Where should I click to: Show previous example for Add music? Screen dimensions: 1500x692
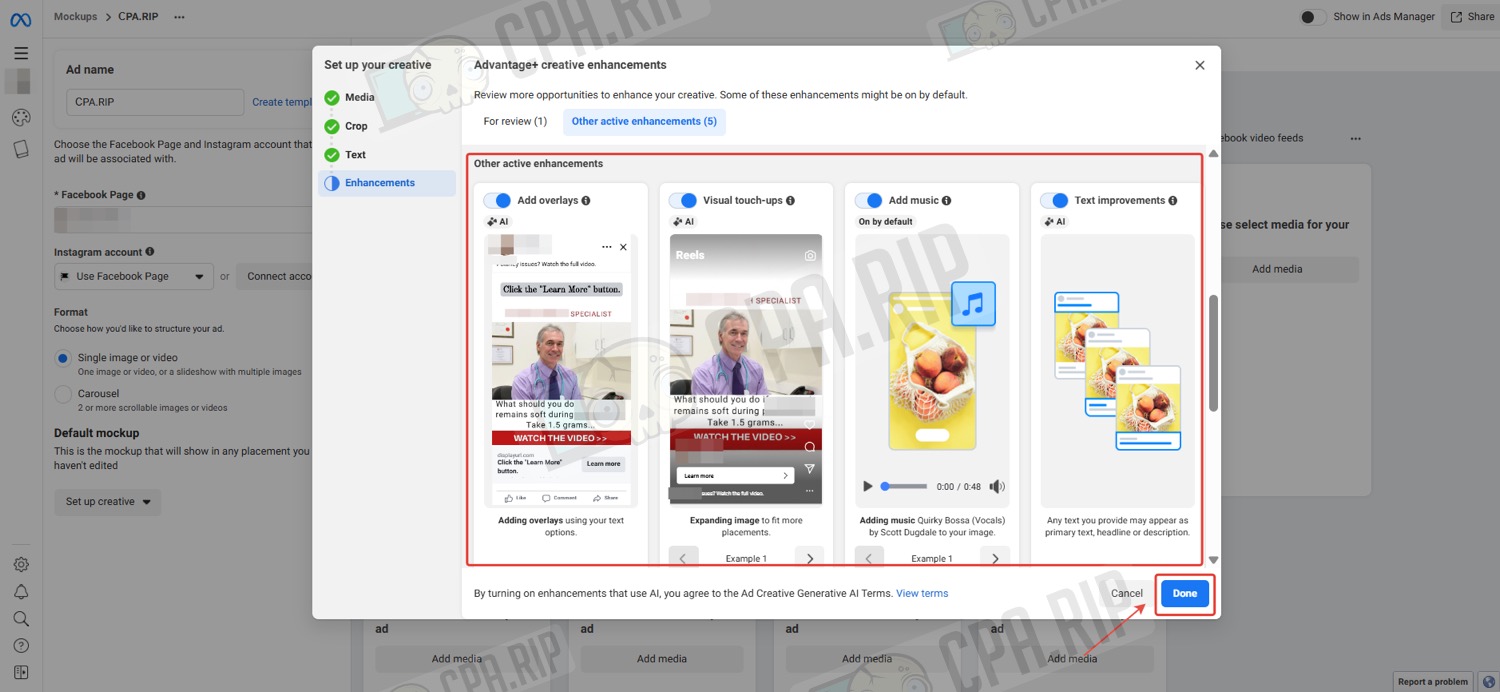[868, 559]
